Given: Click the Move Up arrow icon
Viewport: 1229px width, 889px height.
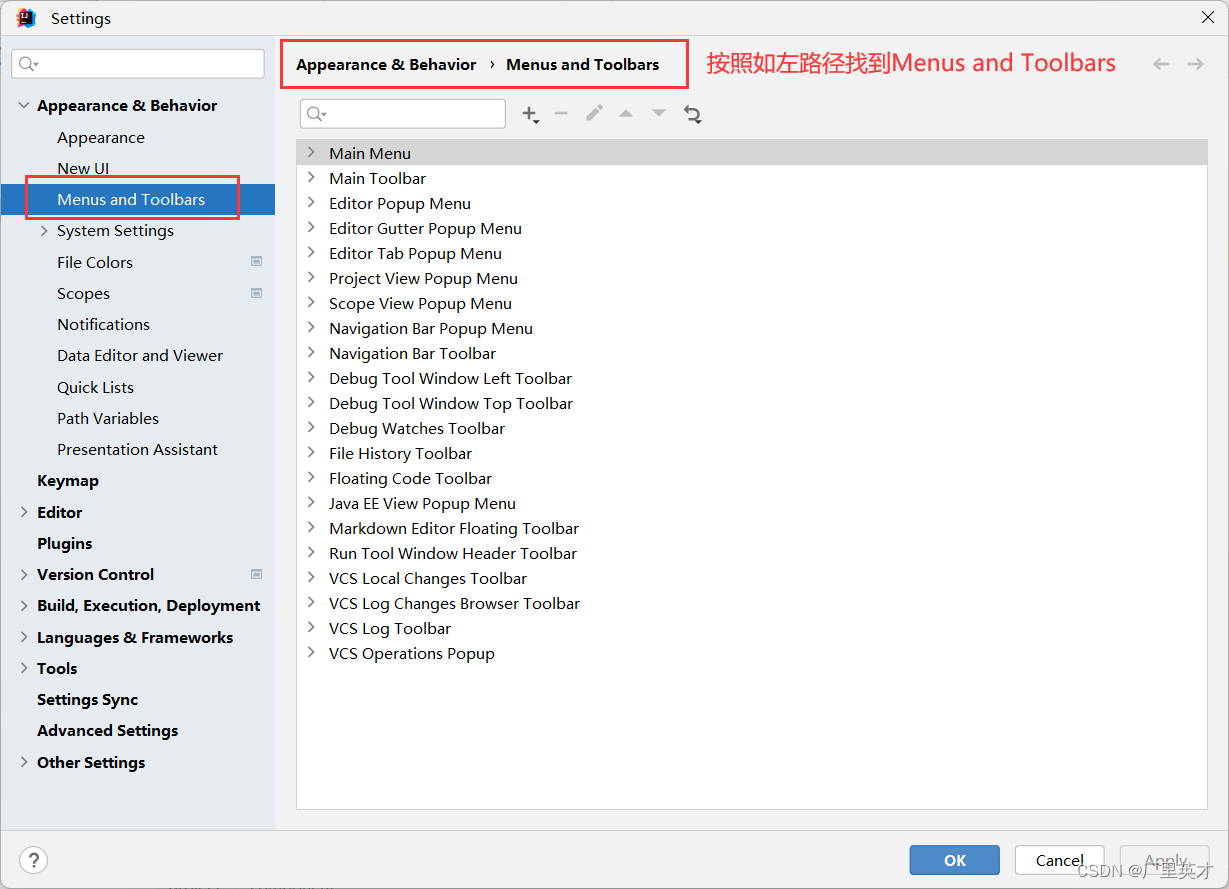Looking at the screenshot, I should coord(626,114).
